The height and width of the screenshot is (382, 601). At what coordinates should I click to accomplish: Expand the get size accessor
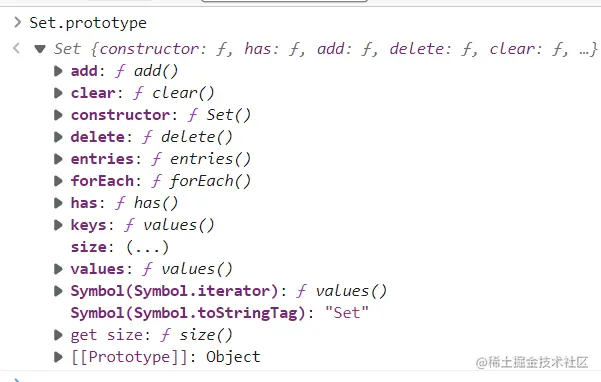point(58,335)
